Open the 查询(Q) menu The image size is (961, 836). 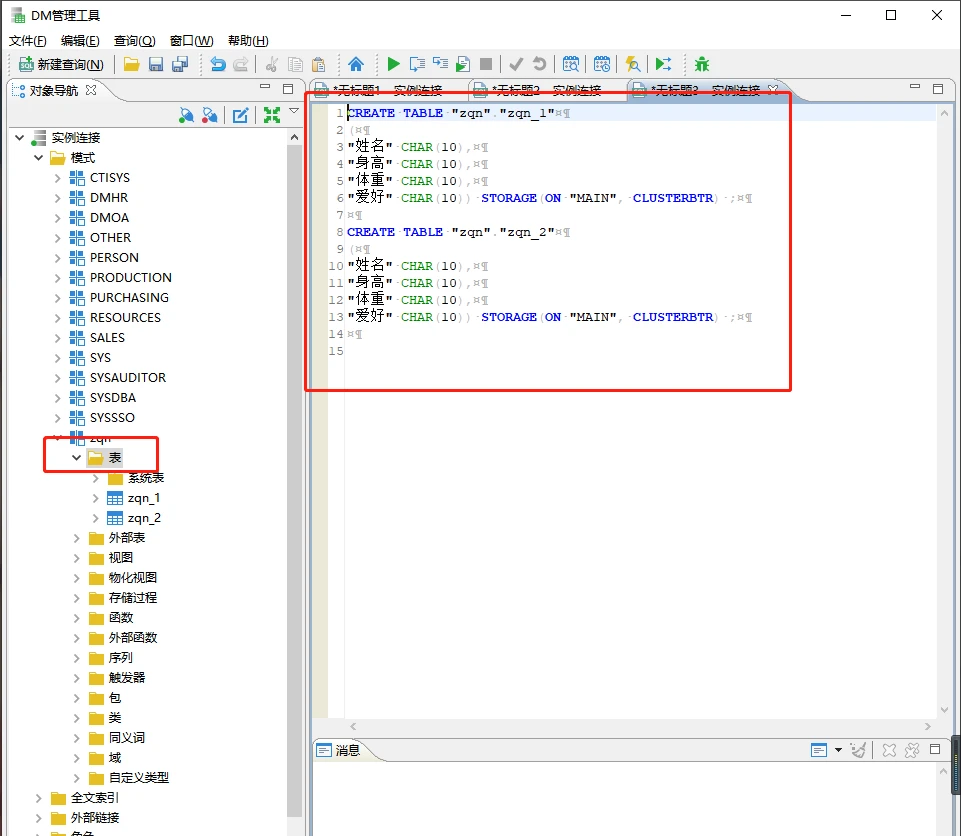[134, 41]
